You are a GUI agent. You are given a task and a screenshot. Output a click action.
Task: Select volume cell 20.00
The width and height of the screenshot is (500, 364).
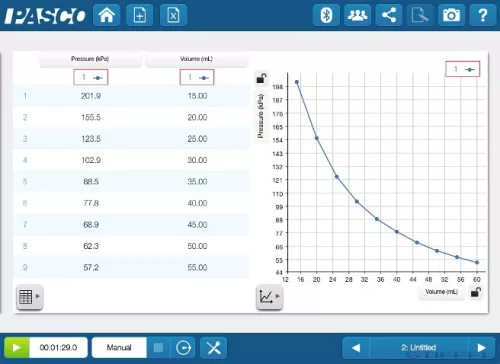point(197,117)
